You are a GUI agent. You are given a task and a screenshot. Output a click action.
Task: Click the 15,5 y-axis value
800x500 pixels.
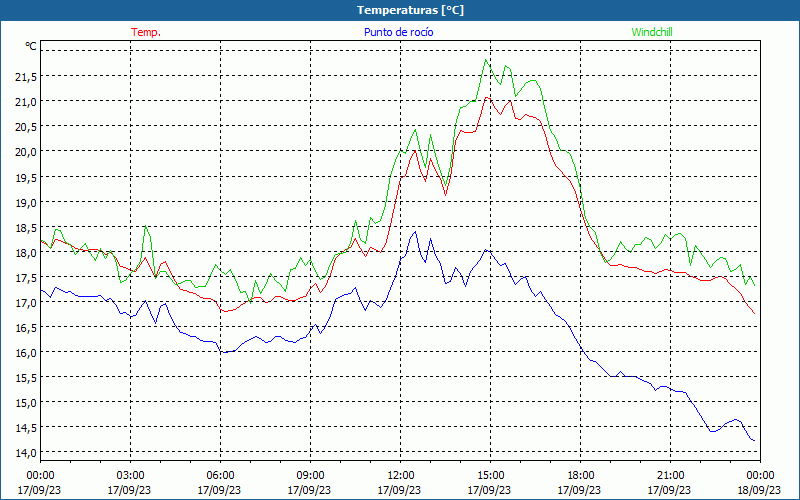pyautogui.click(x=26, y=378)
